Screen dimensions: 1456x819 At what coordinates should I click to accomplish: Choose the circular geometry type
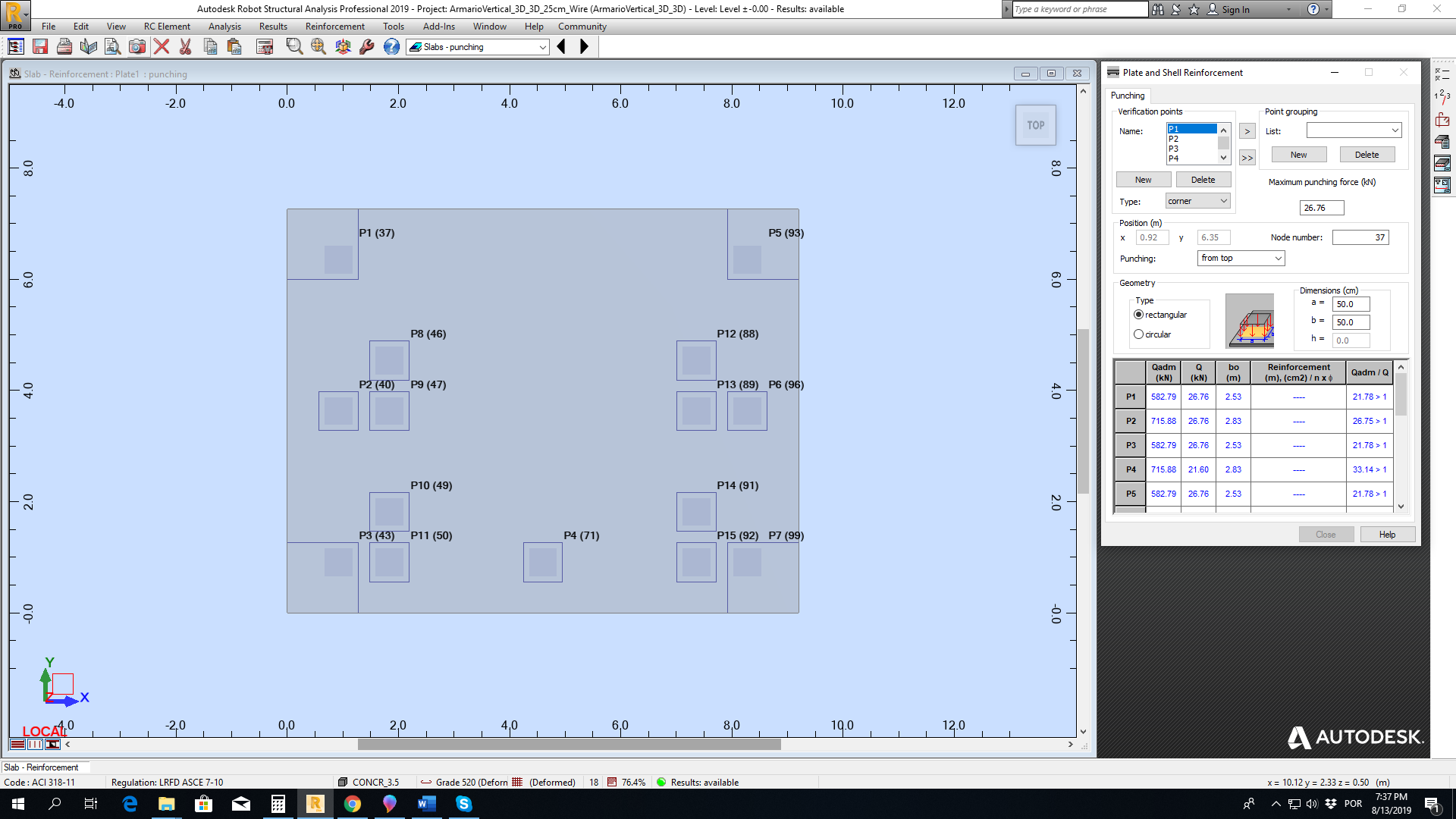(x=1138, y=334)
